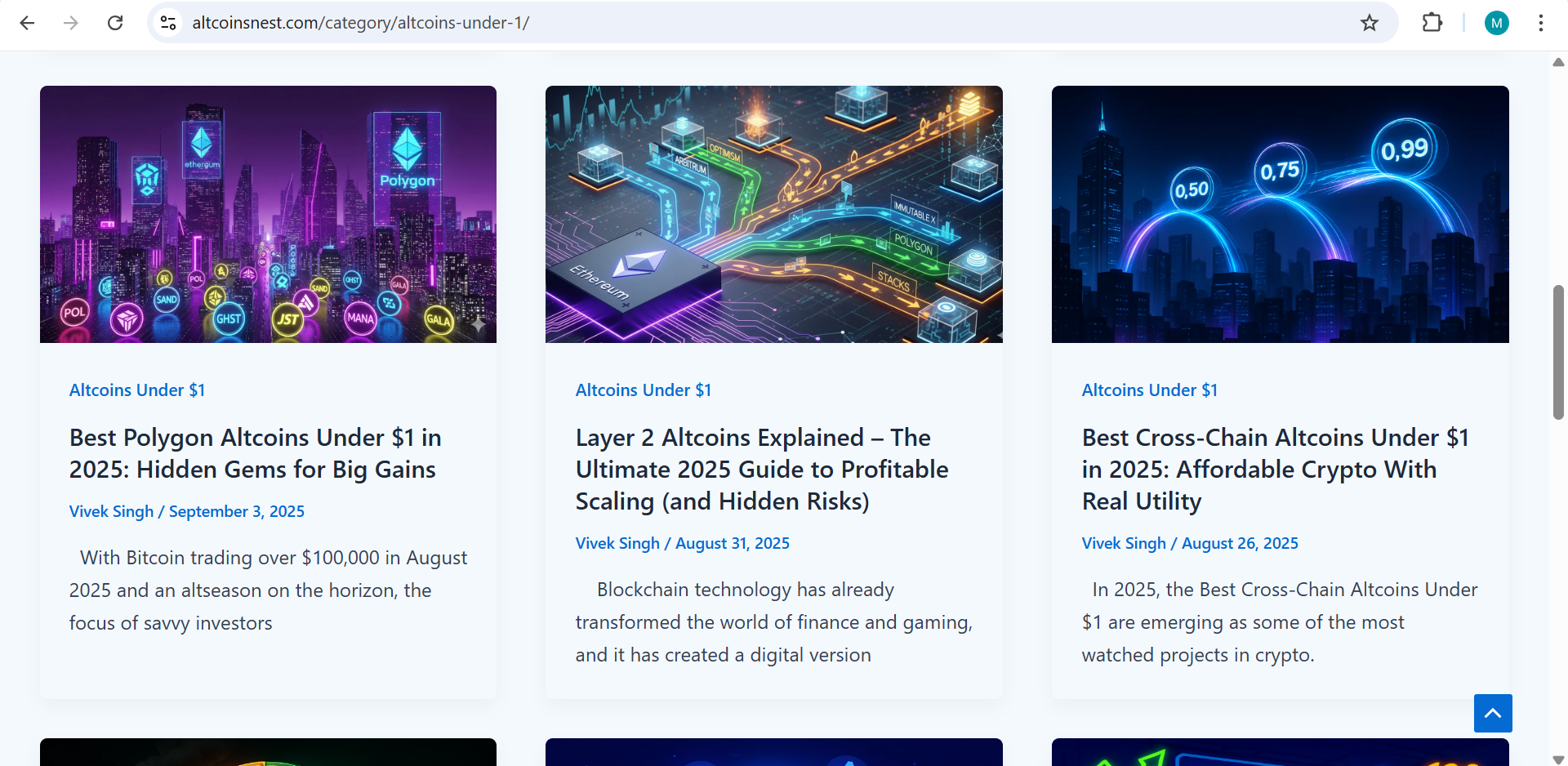Click the 'August 31, 2025' date text

733,543
